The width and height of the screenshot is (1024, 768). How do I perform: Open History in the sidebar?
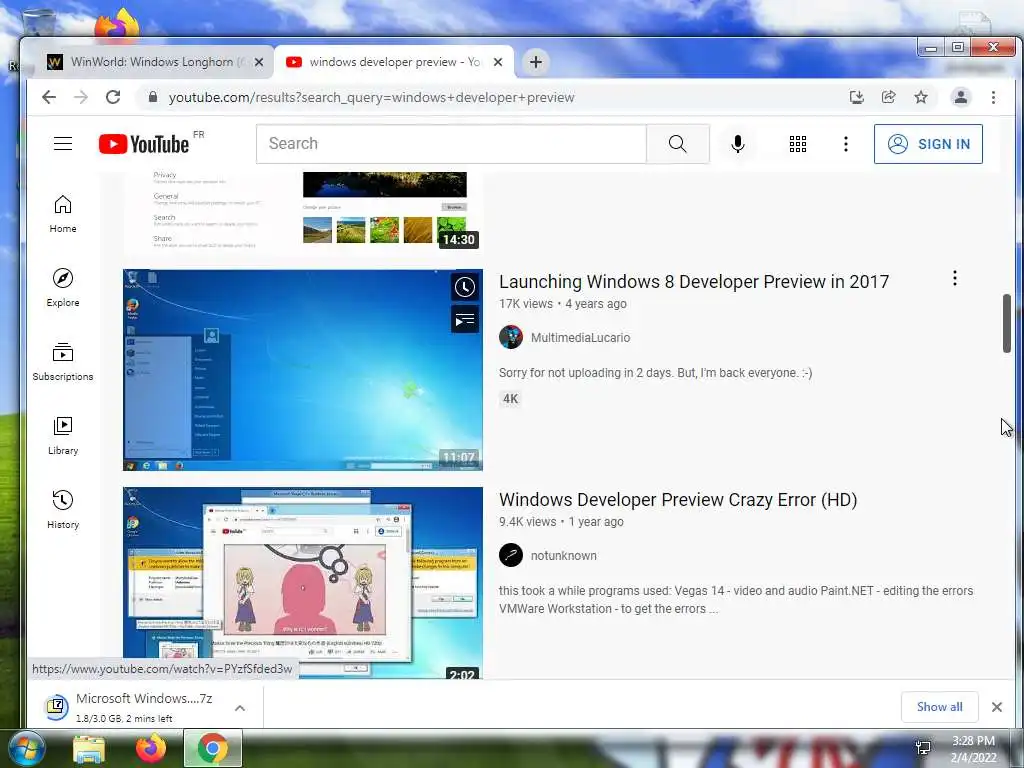[63, 510]
